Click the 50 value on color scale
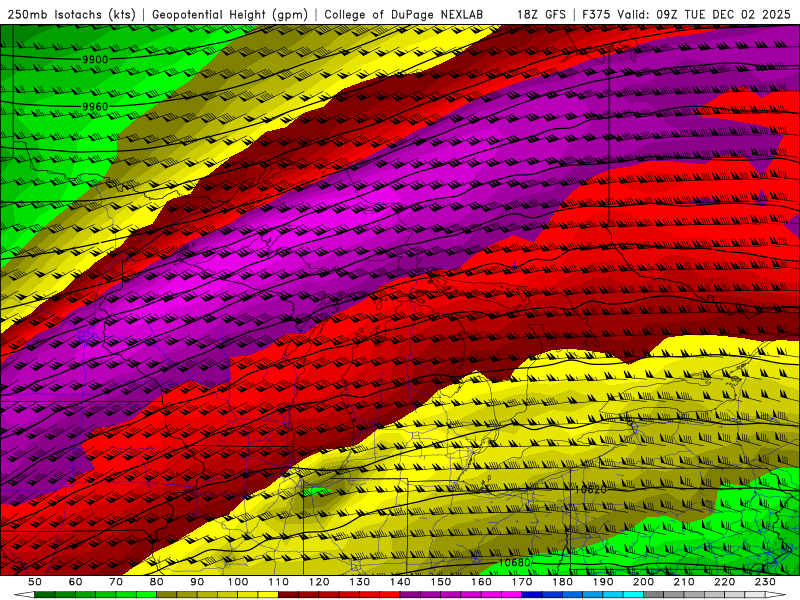The height and width of the screenshot is (600, 800). pyautogui.click(x=35, y=582)
